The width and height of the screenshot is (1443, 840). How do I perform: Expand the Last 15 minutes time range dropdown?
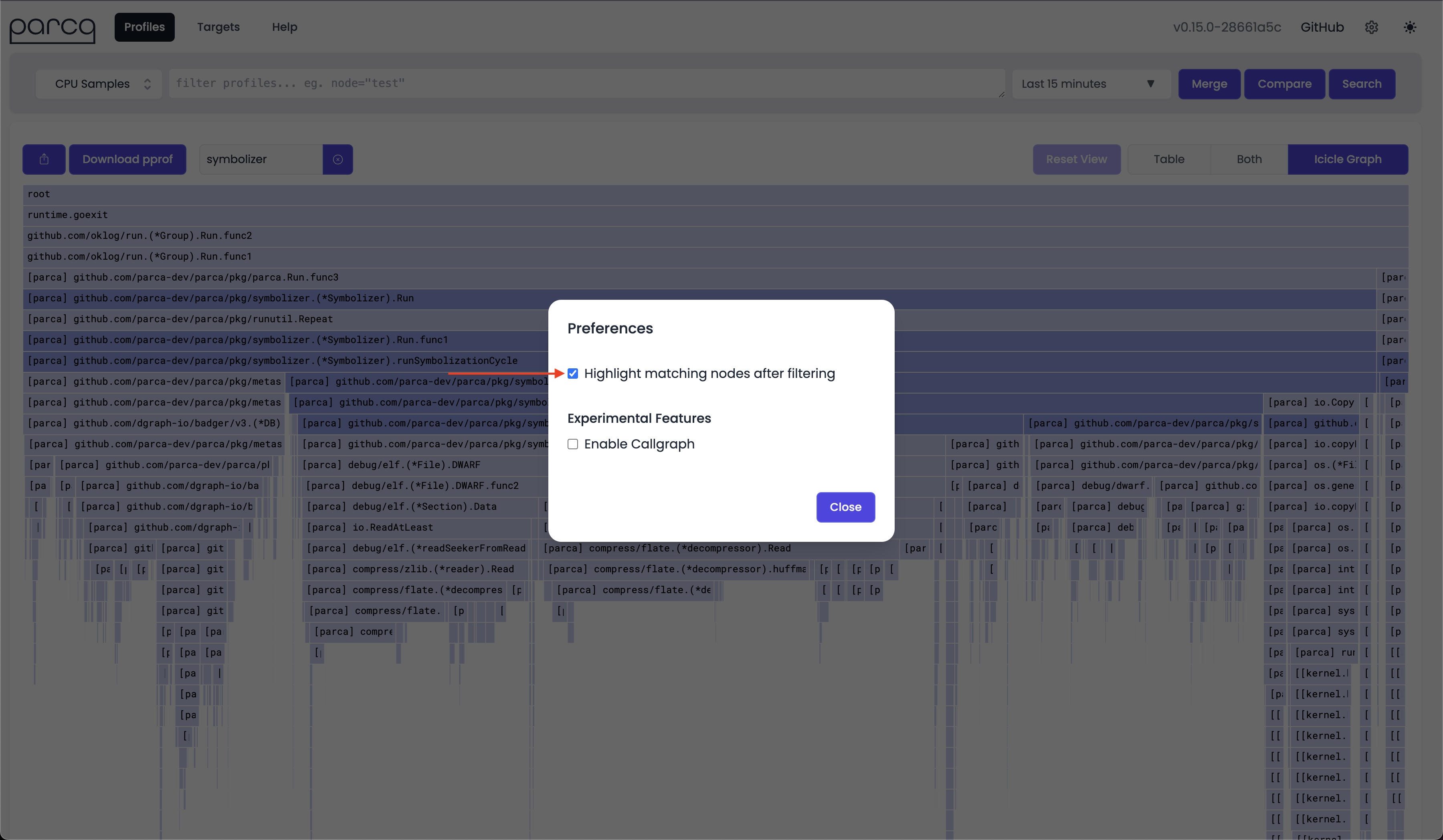click(1091, 84)
